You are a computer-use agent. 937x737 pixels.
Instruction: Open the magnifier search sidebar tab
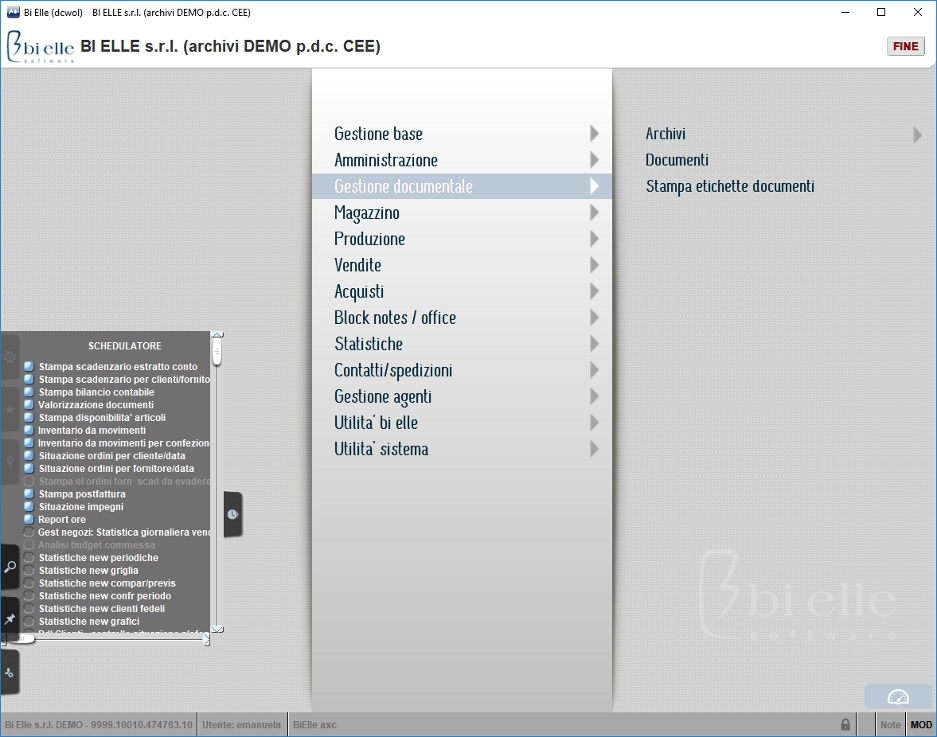coord(10,566)
